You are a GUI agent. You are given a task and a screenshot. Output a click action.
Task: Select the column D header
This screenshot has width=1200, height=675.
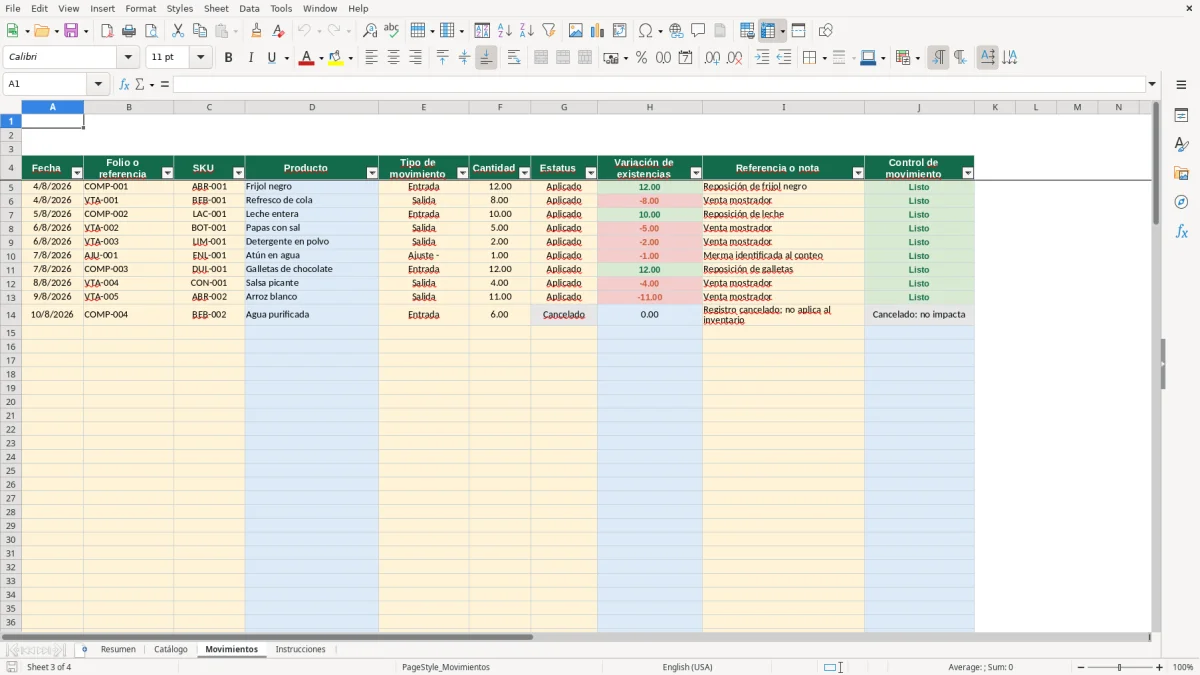click(311, 107)
